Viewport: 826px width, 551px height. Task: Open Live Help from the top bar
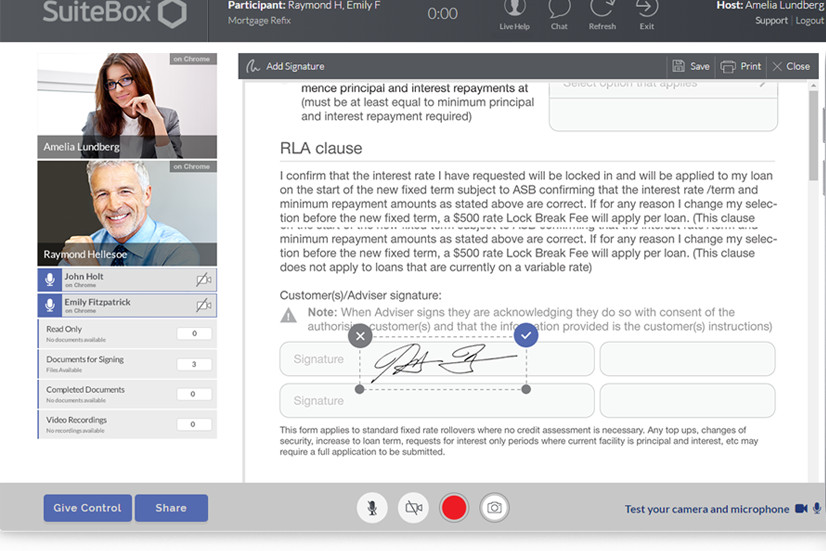tap(514, 14)
